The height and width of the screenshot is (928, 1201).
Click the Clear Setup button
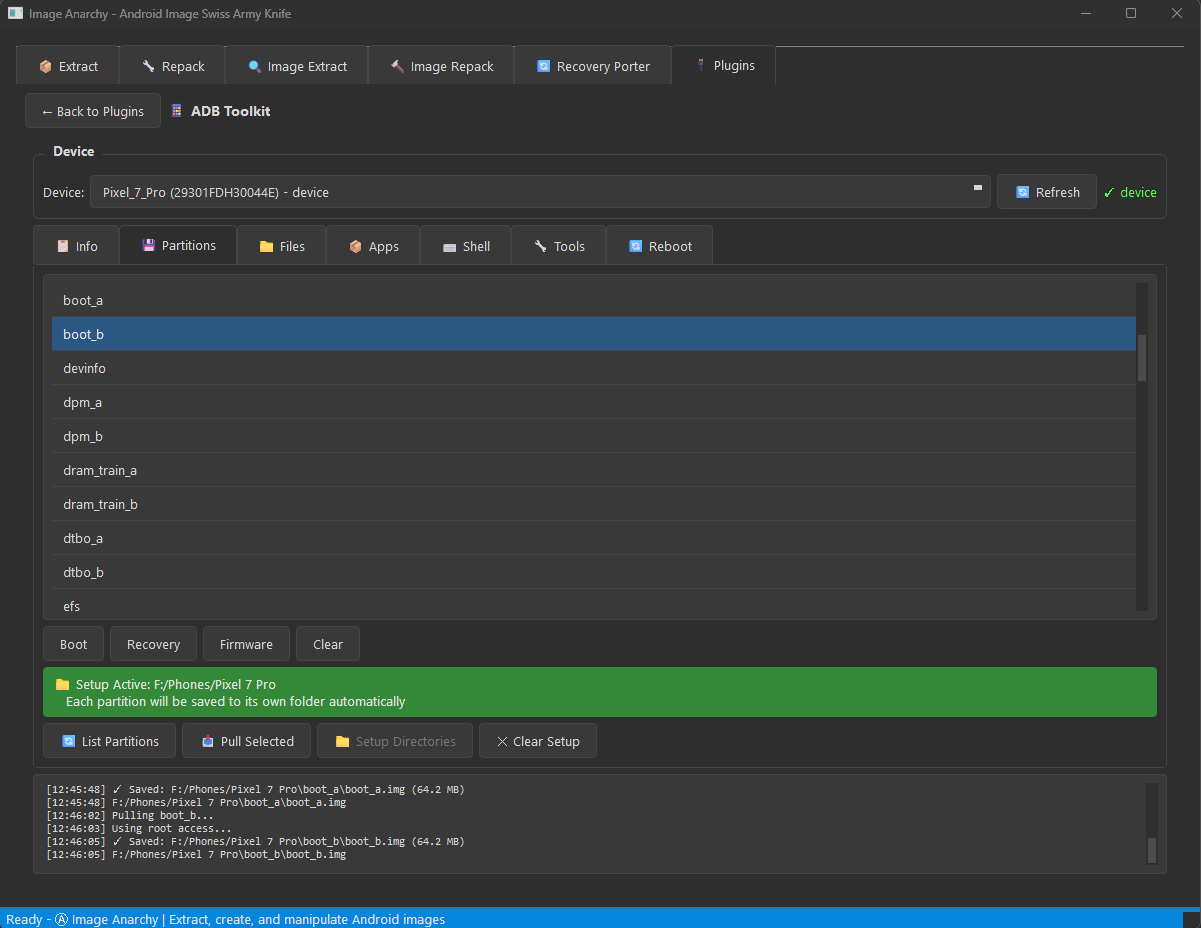537,741
